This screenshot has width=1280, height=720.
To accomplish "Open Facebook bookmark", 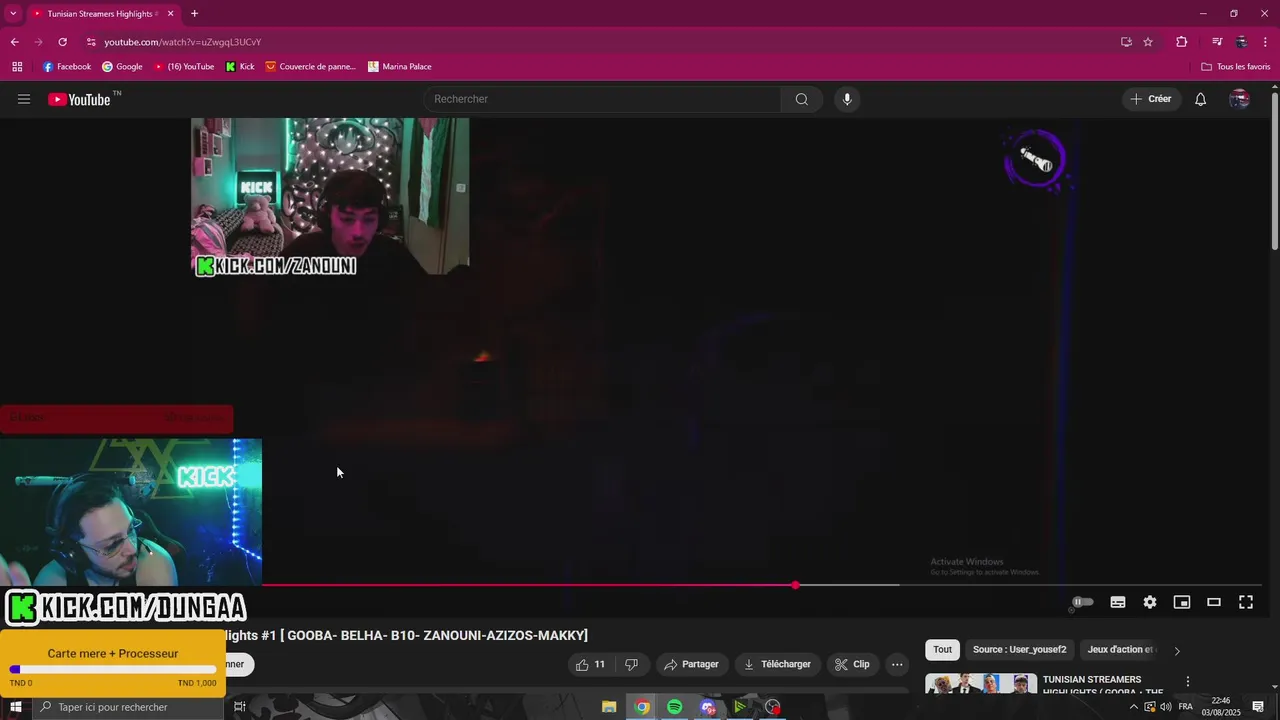I will point(67,67).
